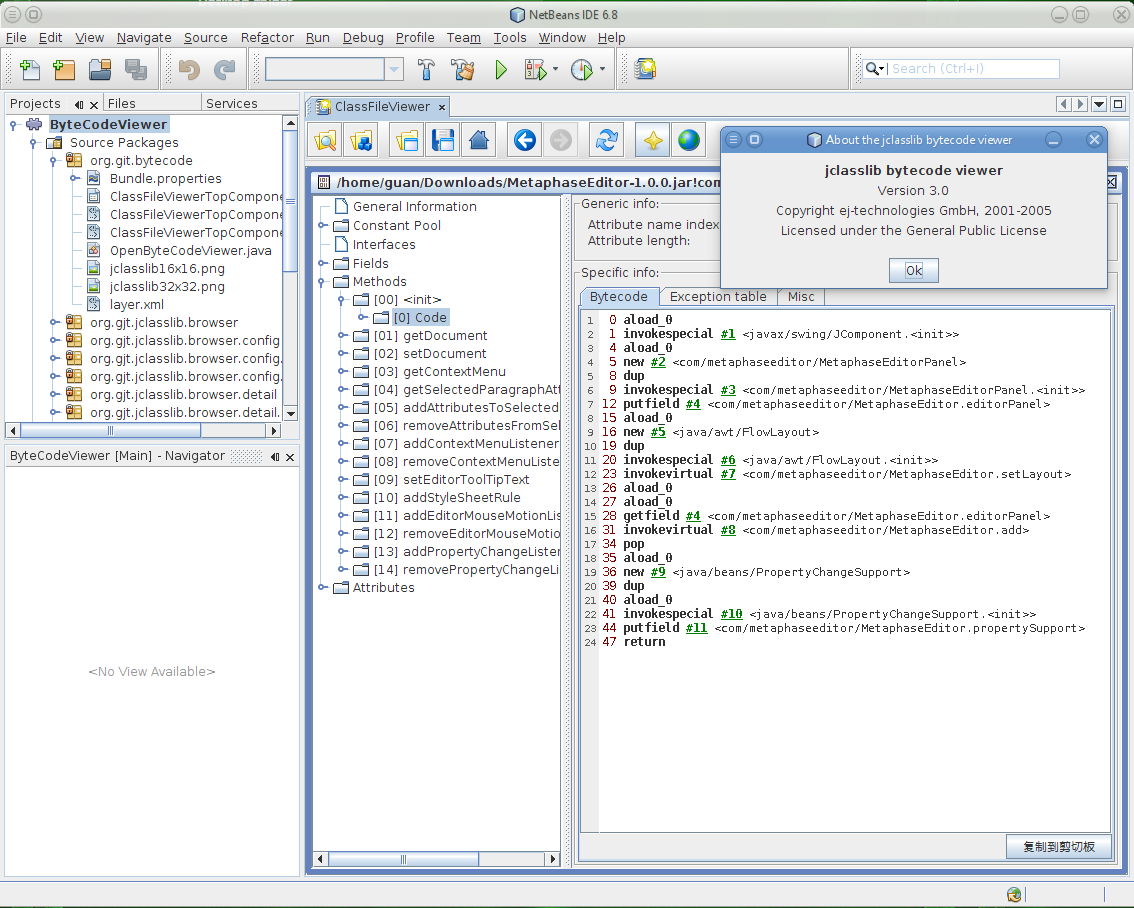This screenshot has height=908, width=1134.
Task: Expand the Fields tree node
Action: coord(323,263)
